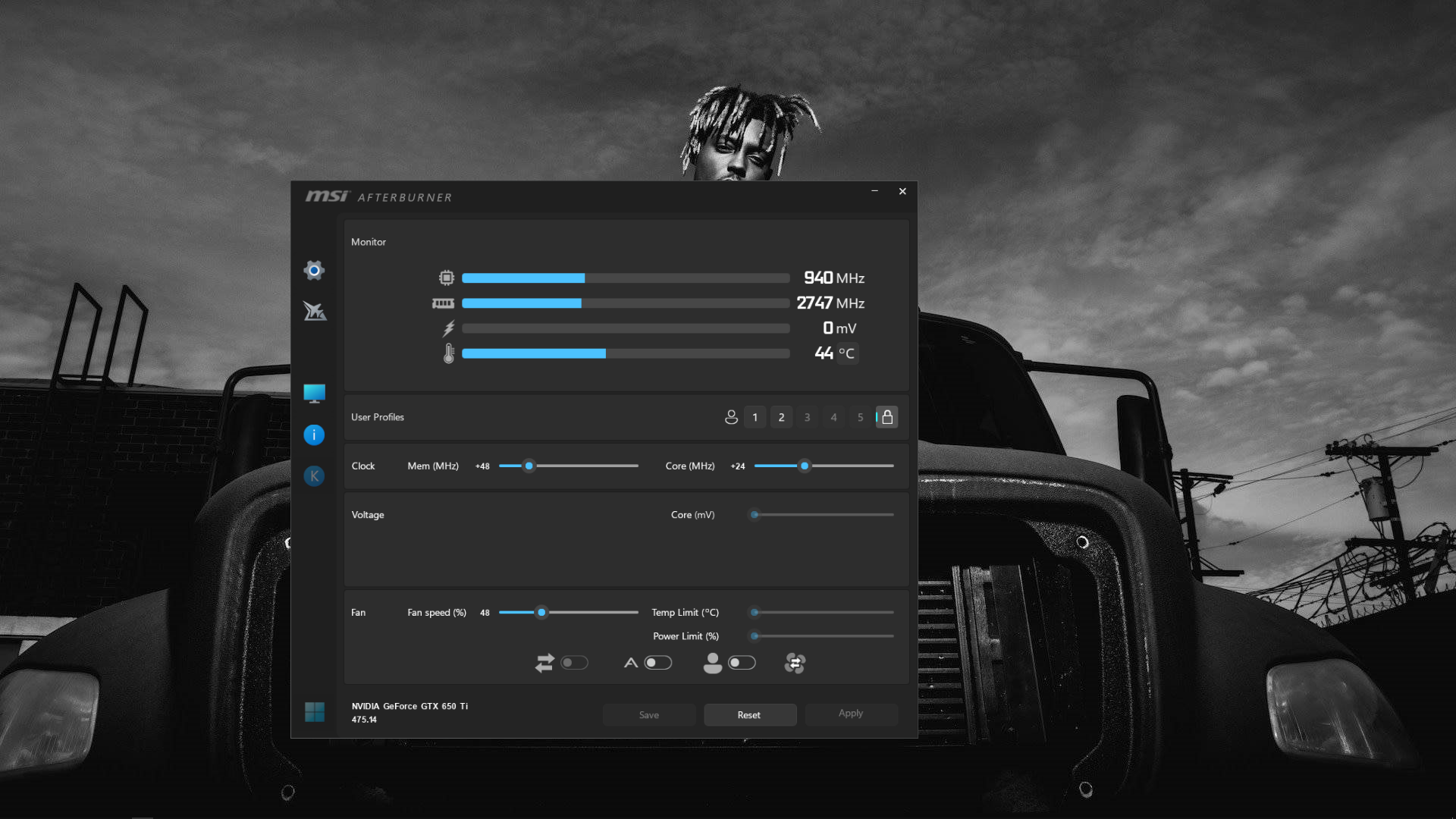Click the MSI dragon OC scanner icon
Image resolution: width=1456 pixels, height=819 pixels.
315,311
